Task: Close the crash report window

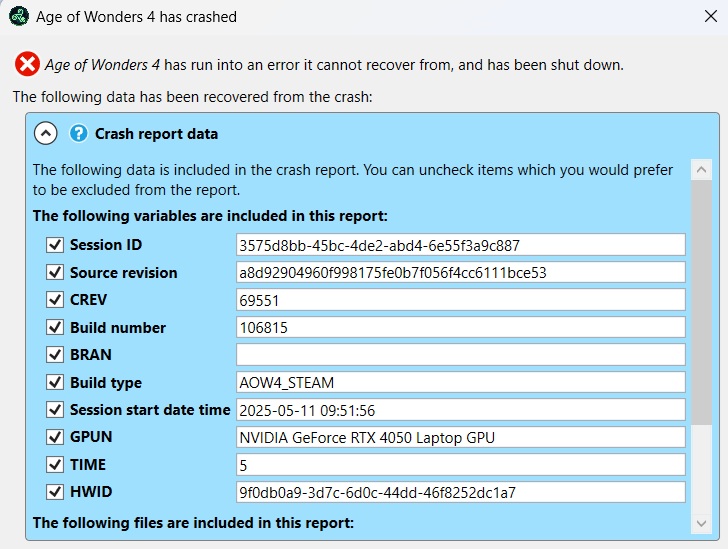Action: [710, 17]
